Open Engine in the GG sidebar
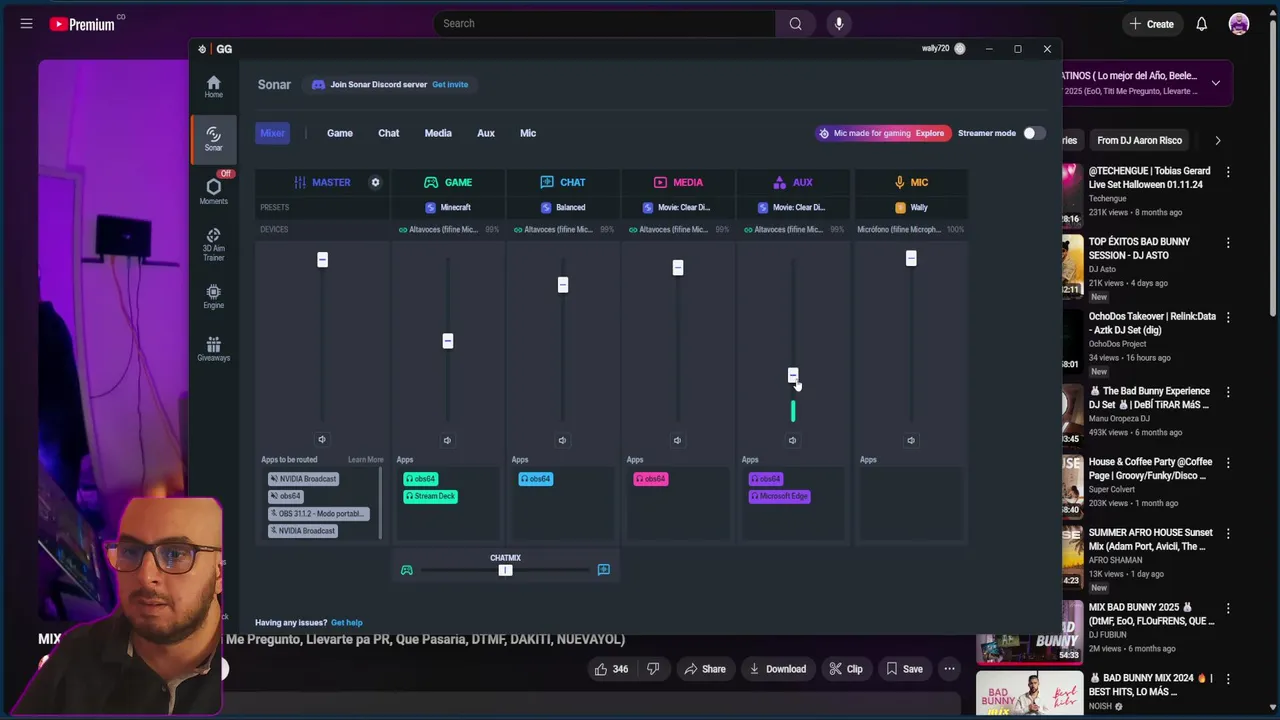The width and height of the screenshot is (1280, 720). pyautogui.click(x=213, y=296)
